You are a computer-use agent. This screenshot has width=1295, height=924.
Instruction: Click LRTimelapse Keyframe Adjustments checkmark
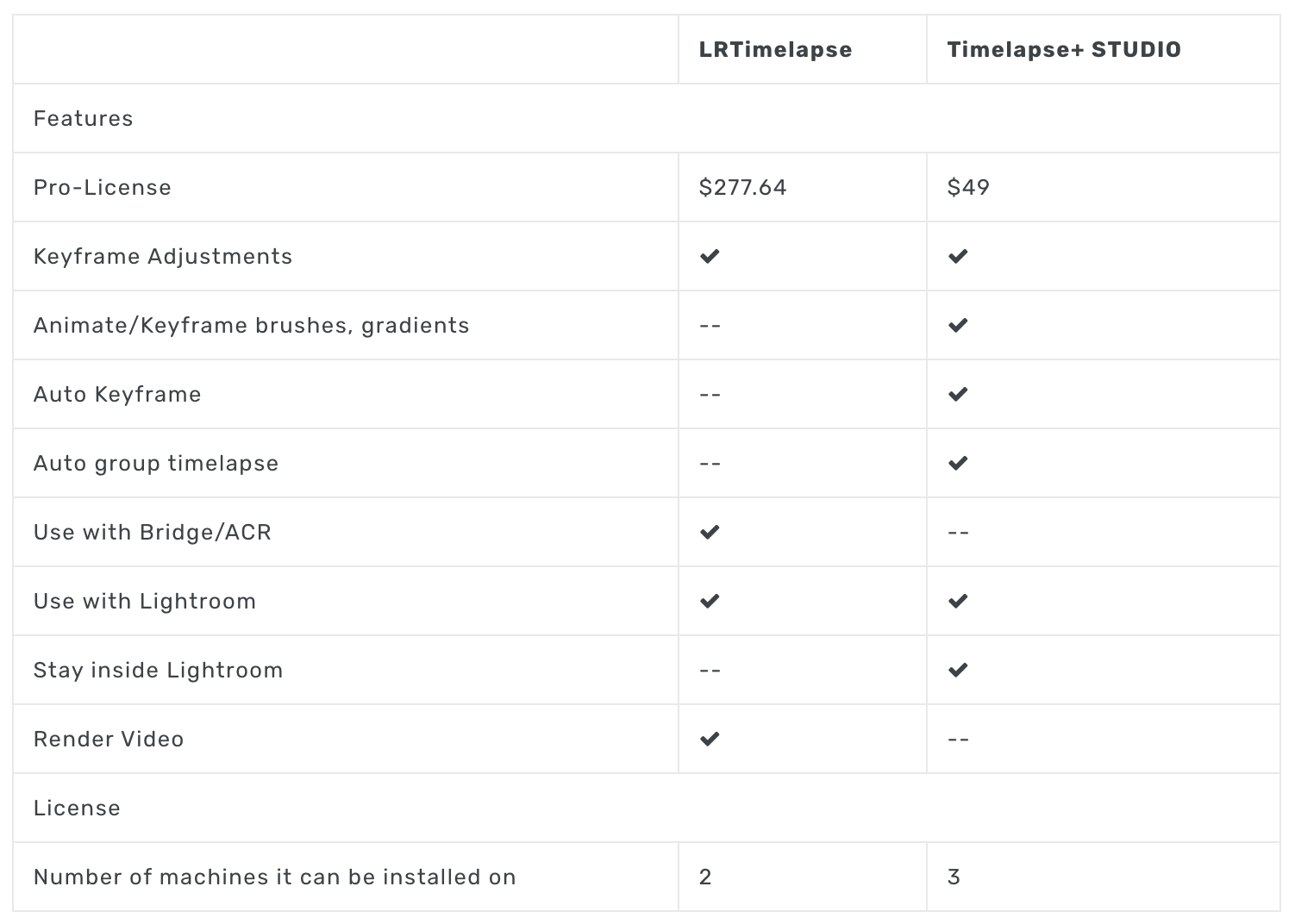coord(710,256)
